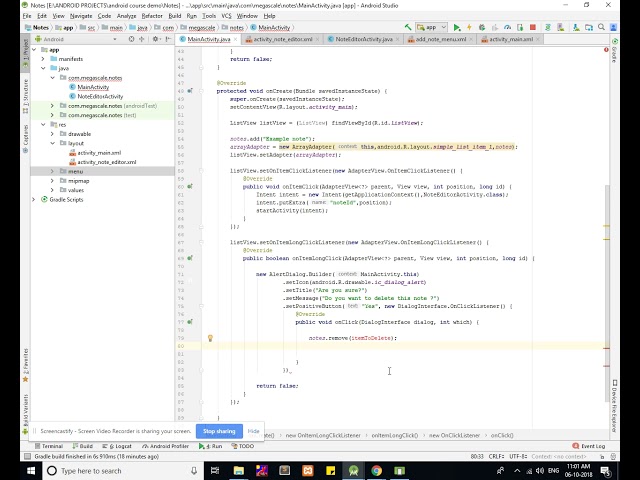The height and width of the screenshot is (480, 640).
Task: Click red error indicator atop editor stripe
Action: 606,50
